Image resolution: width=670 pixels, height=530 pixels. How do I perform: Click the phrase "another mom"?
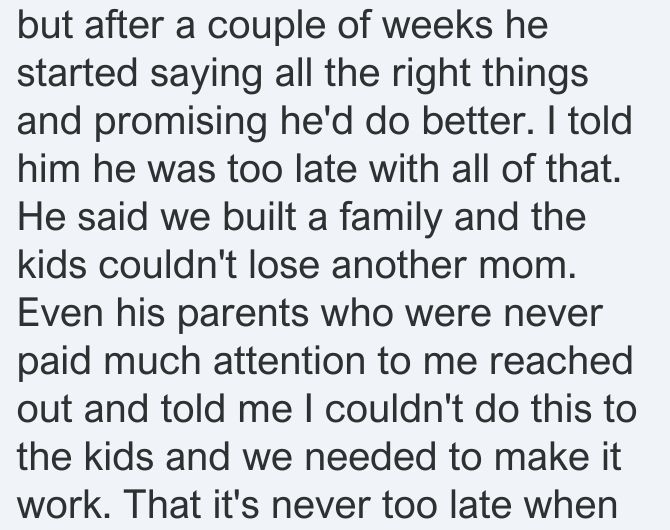[453, 267]
